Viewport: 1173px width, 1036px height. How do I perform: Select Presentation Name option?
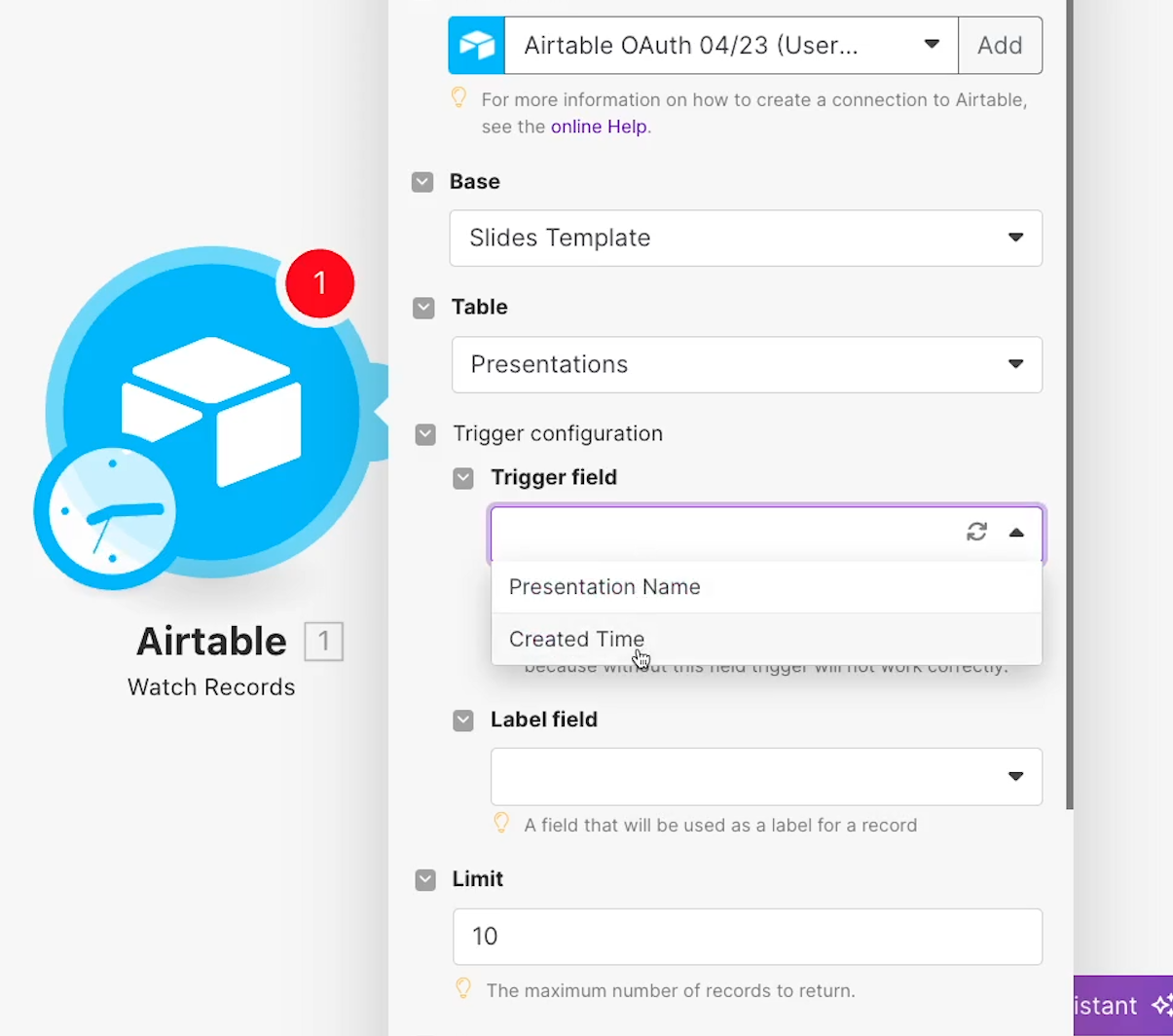click(766, 587)
